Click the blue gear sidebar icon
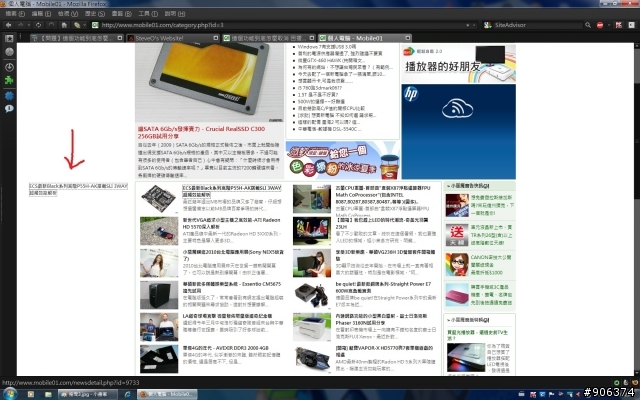 click(9, 96)
